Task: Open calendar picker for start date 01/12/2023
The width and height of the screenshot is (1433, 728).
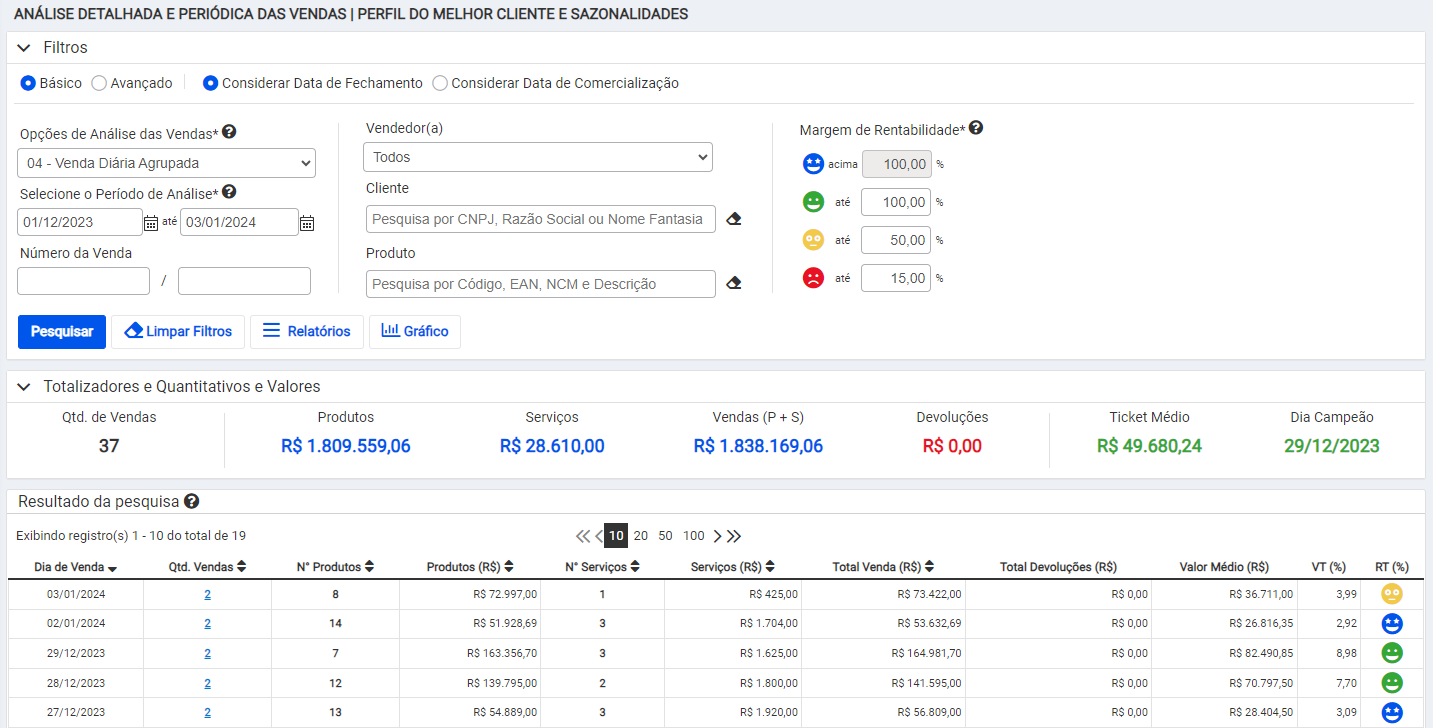Action: (151, 223)
